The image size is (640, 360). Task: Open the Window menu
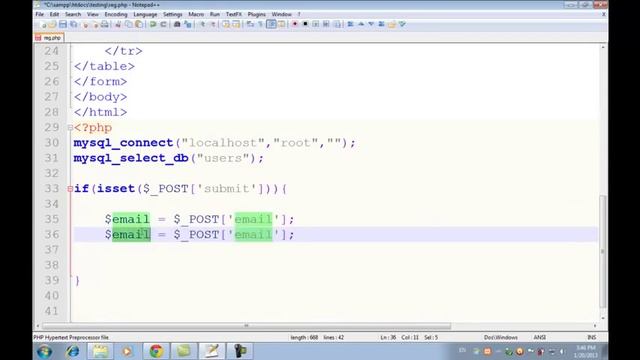coord(282,14)
